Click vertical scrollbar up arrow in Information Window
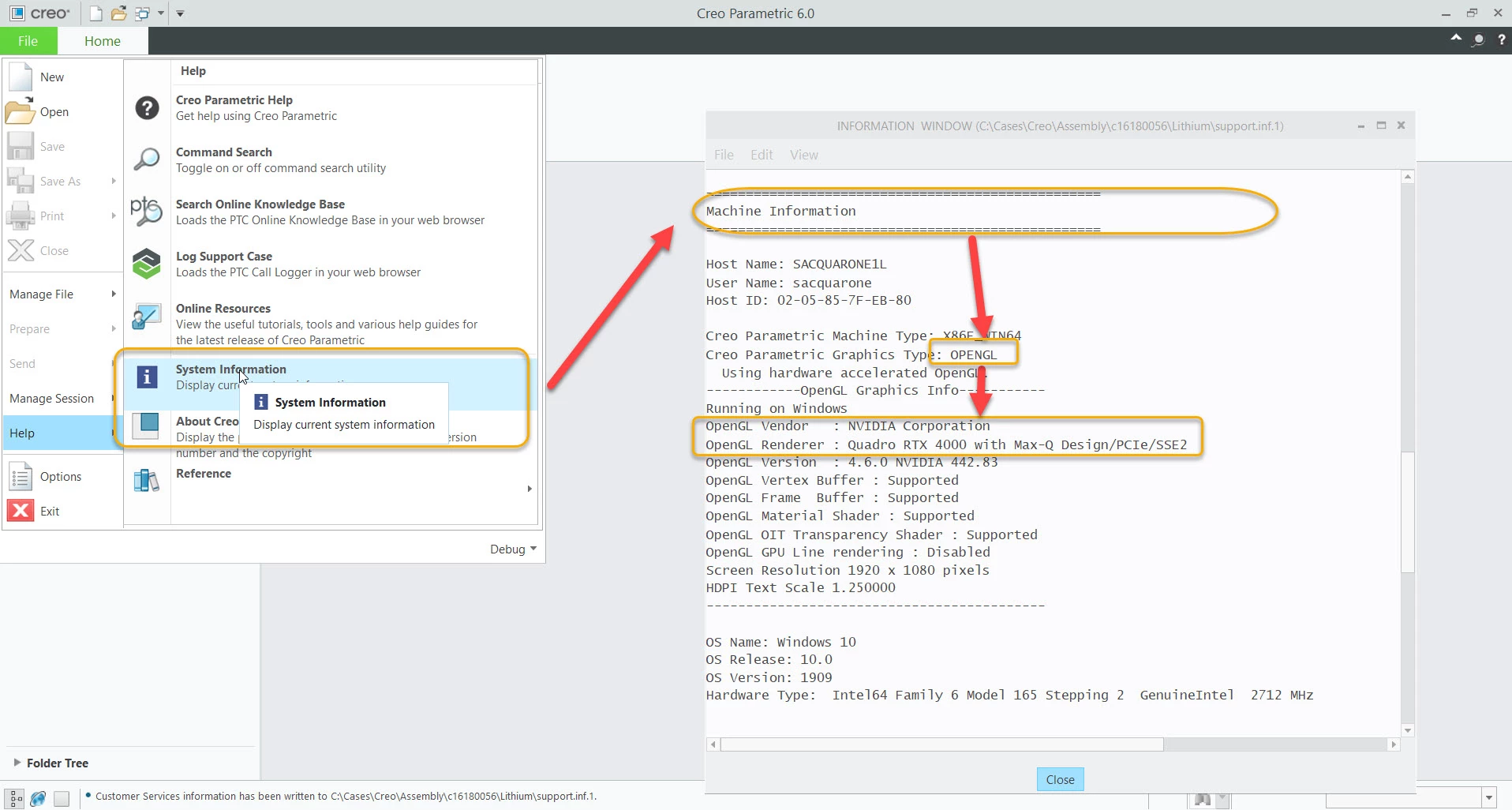 1408,177
